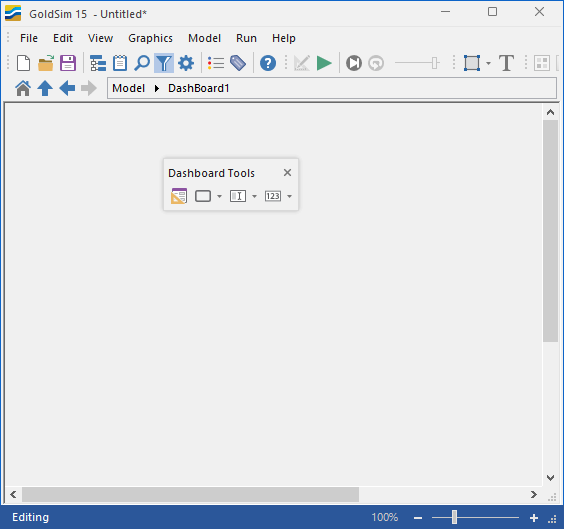Insert a button control from Dashboard Tools
This screenshot has width=564, height=529.
tap(203, 196)
